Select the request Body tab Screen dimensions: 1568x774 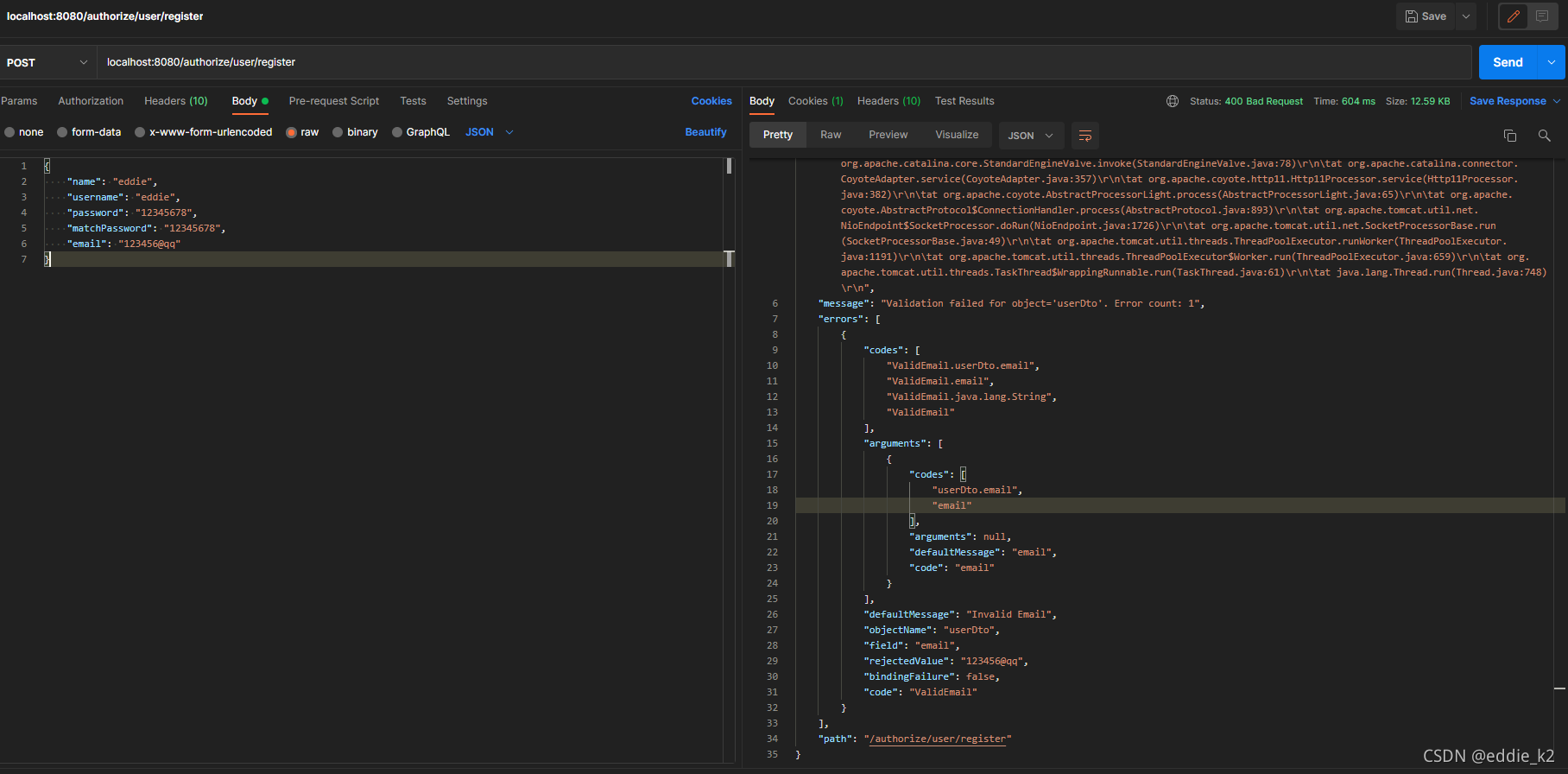click(250, 101)
